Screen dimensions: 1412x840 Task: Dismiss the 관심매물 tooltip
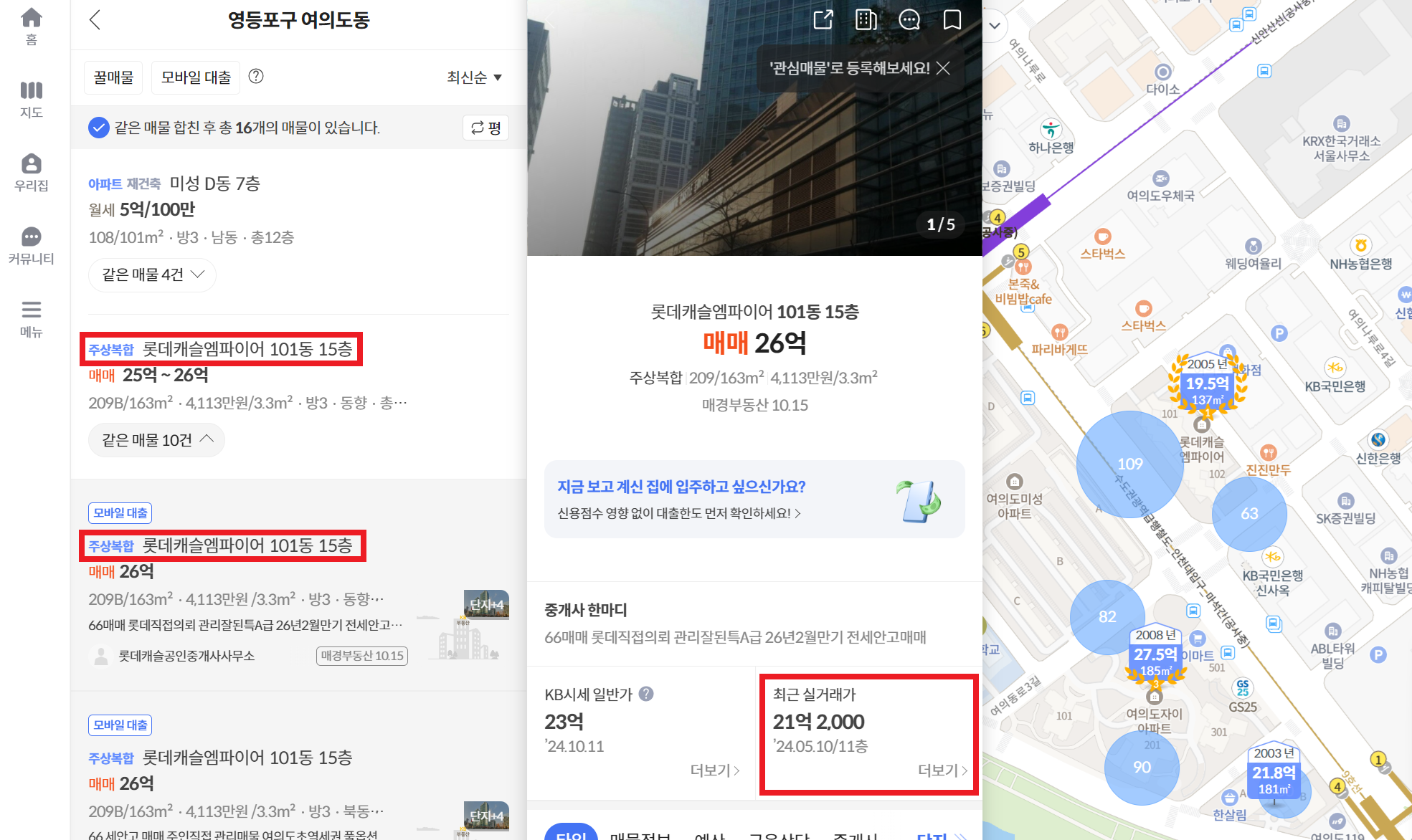pos(944,68)
